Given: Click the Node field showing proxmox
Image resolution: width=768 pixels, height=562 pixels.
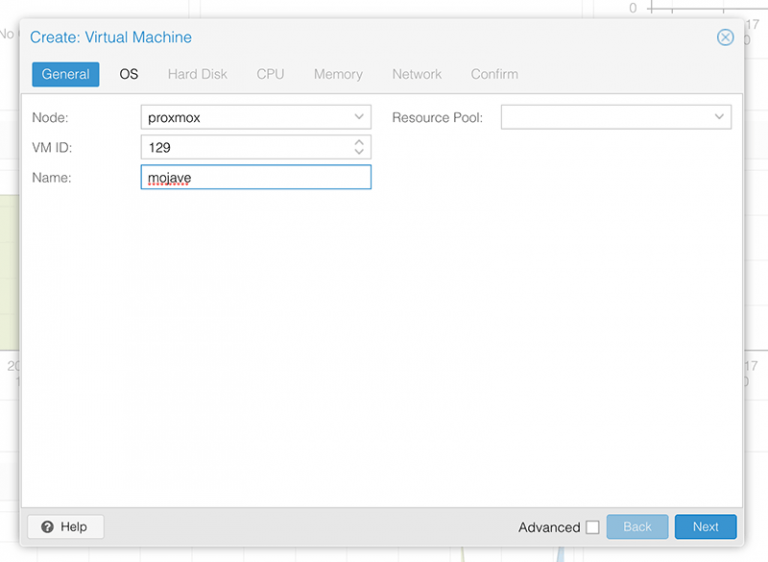Looking at the screenshot, I should 245,117.
